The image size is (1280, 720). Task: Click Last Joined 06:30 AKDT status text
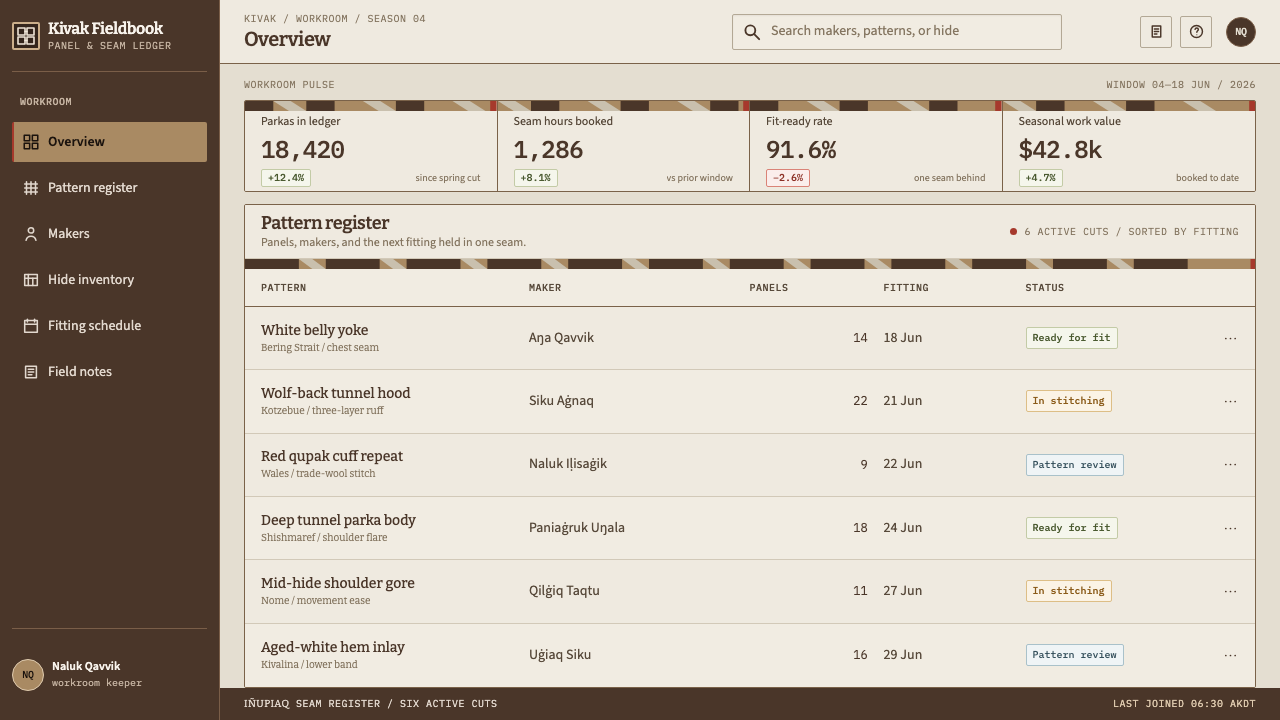(x=1184, y=704)
